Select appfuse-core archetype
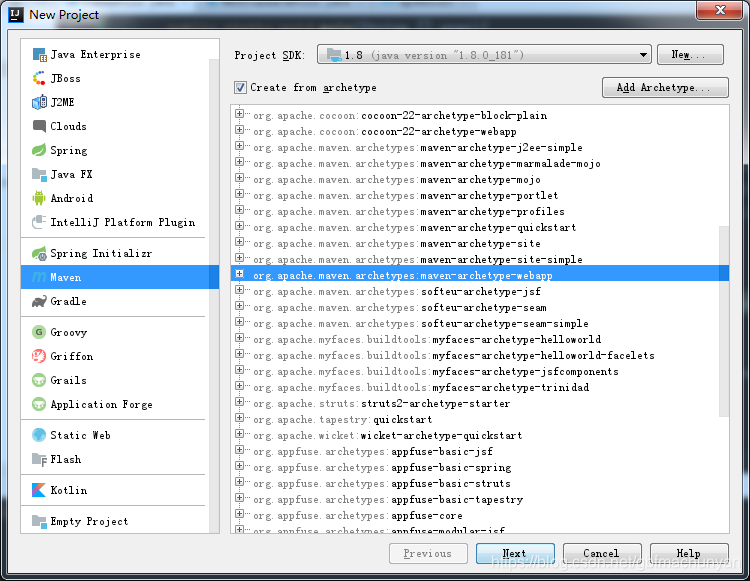 click(358, 515)
